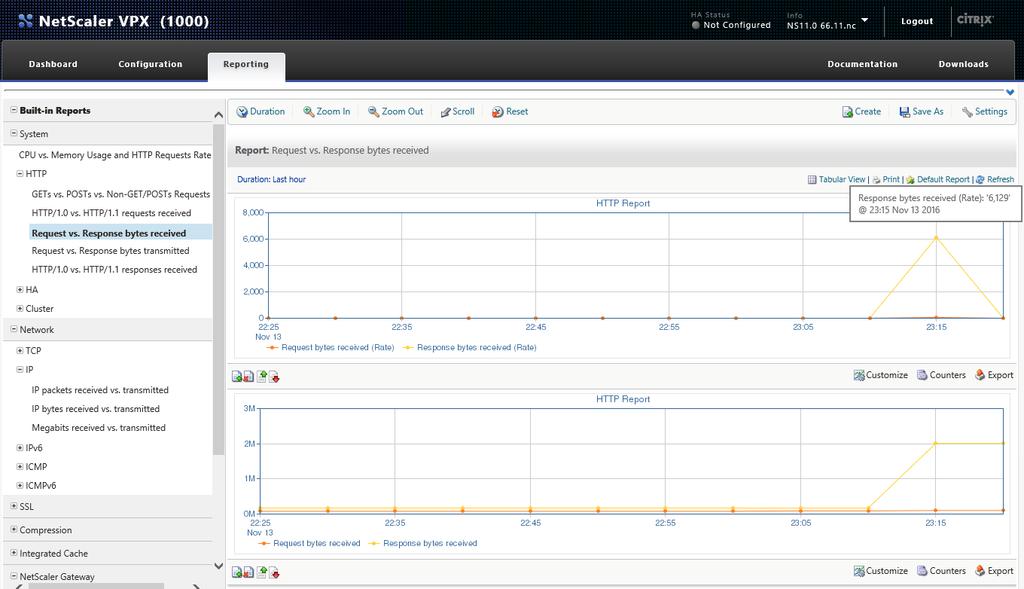
Task: Open the Info version dropdown arrow
Action: [865, 20]
